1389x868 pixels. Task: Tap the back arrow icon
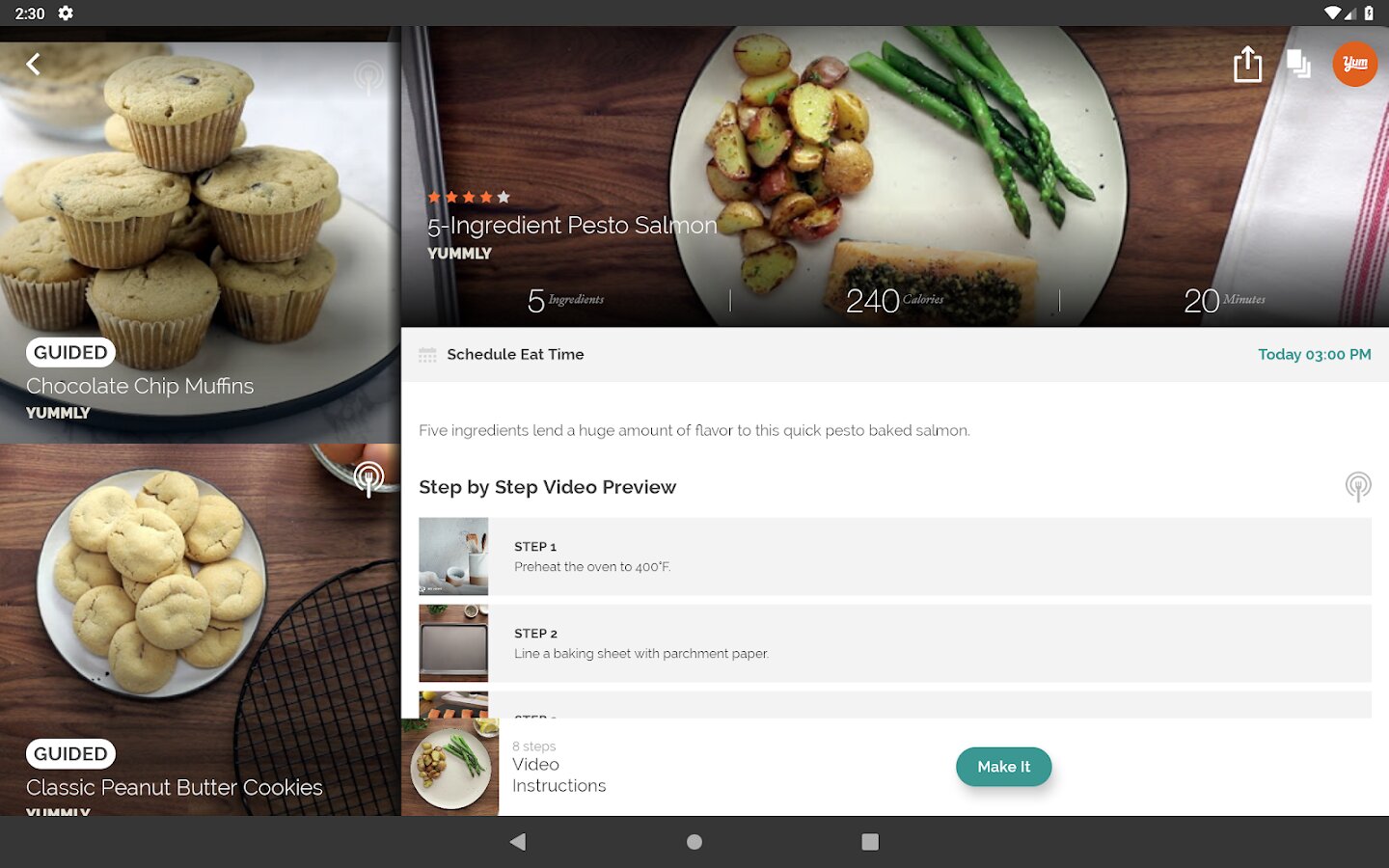pos(33,65)
